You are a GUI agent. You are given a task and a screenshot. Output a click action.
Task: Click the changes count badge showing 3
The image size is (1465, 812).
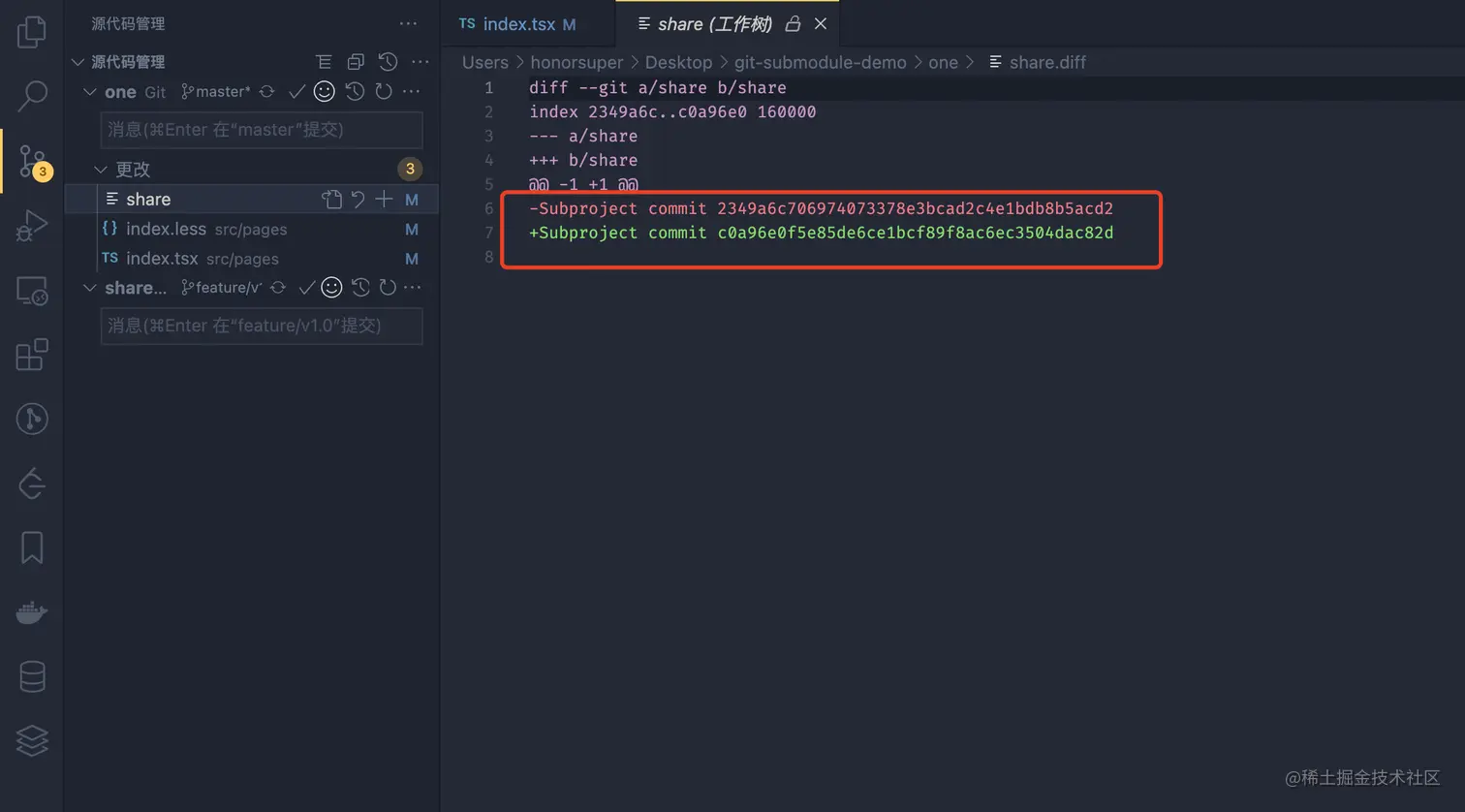pos(410,170)
